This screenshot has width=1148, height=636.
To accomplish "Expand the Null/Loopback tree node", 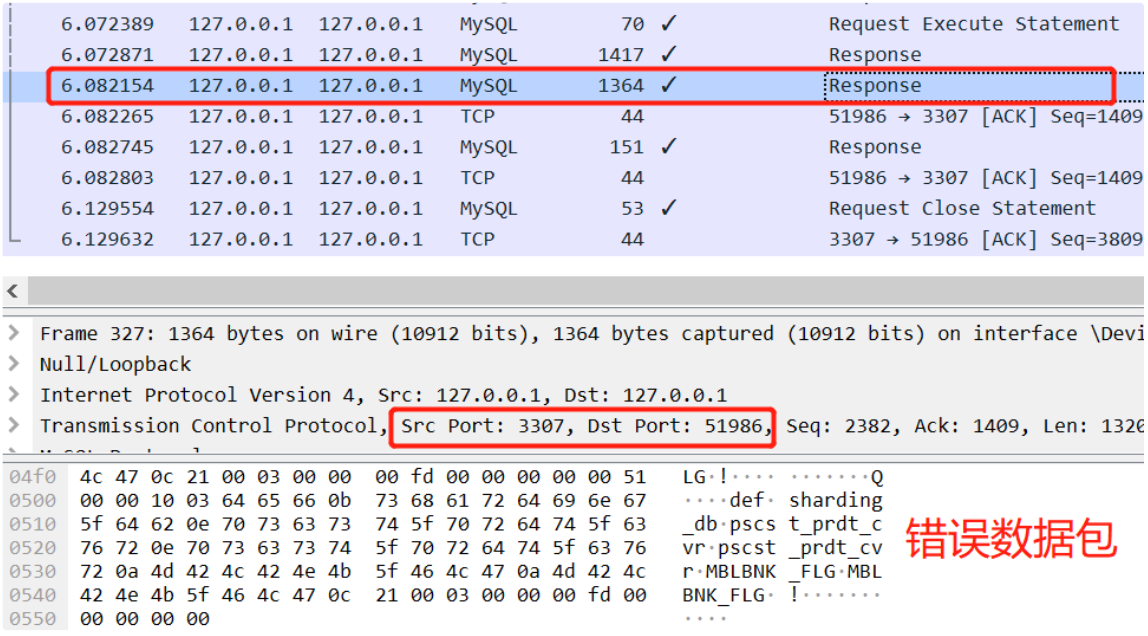I will point(14,364).
